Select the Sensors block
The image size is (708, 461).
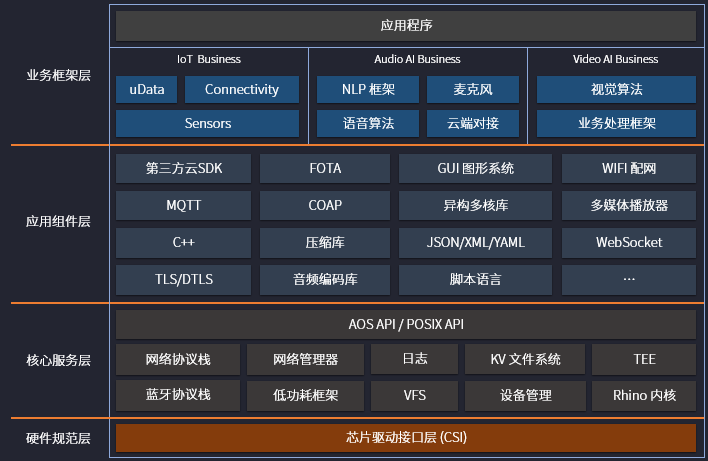208,124
